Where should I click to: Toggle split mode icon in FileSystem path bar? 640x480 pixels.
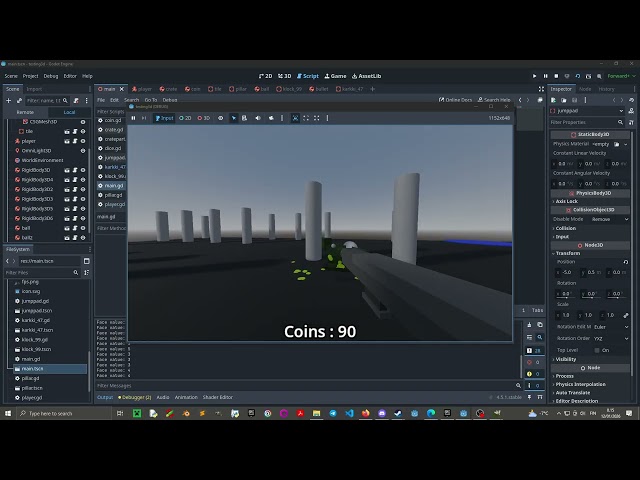tap(87, 261)
